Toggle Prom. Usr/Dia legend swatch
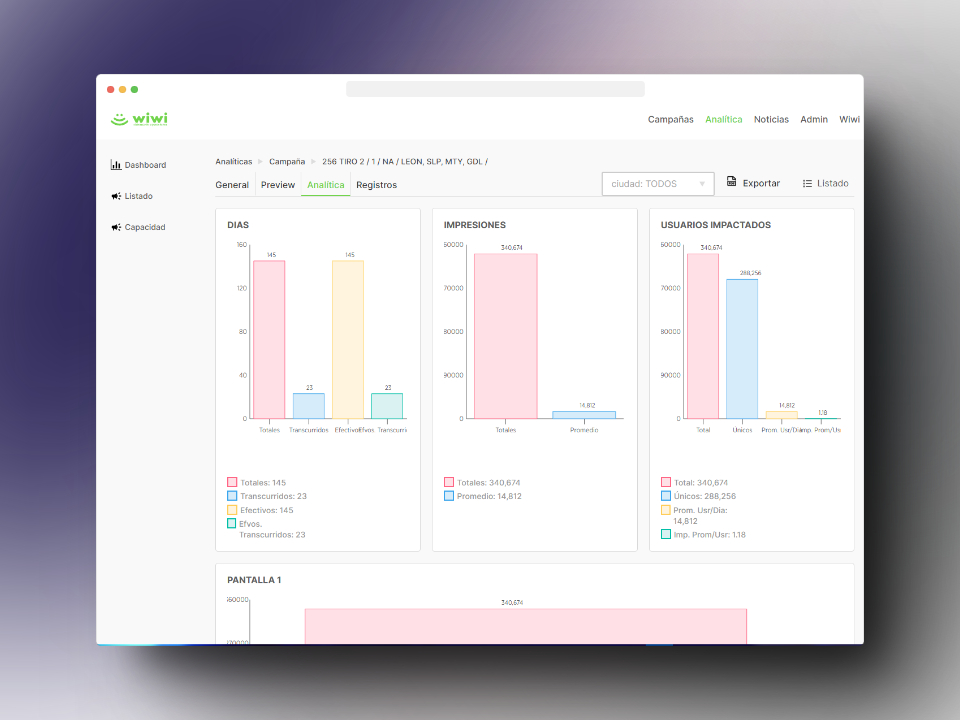The image size is (960, 720). click(666, 510)
